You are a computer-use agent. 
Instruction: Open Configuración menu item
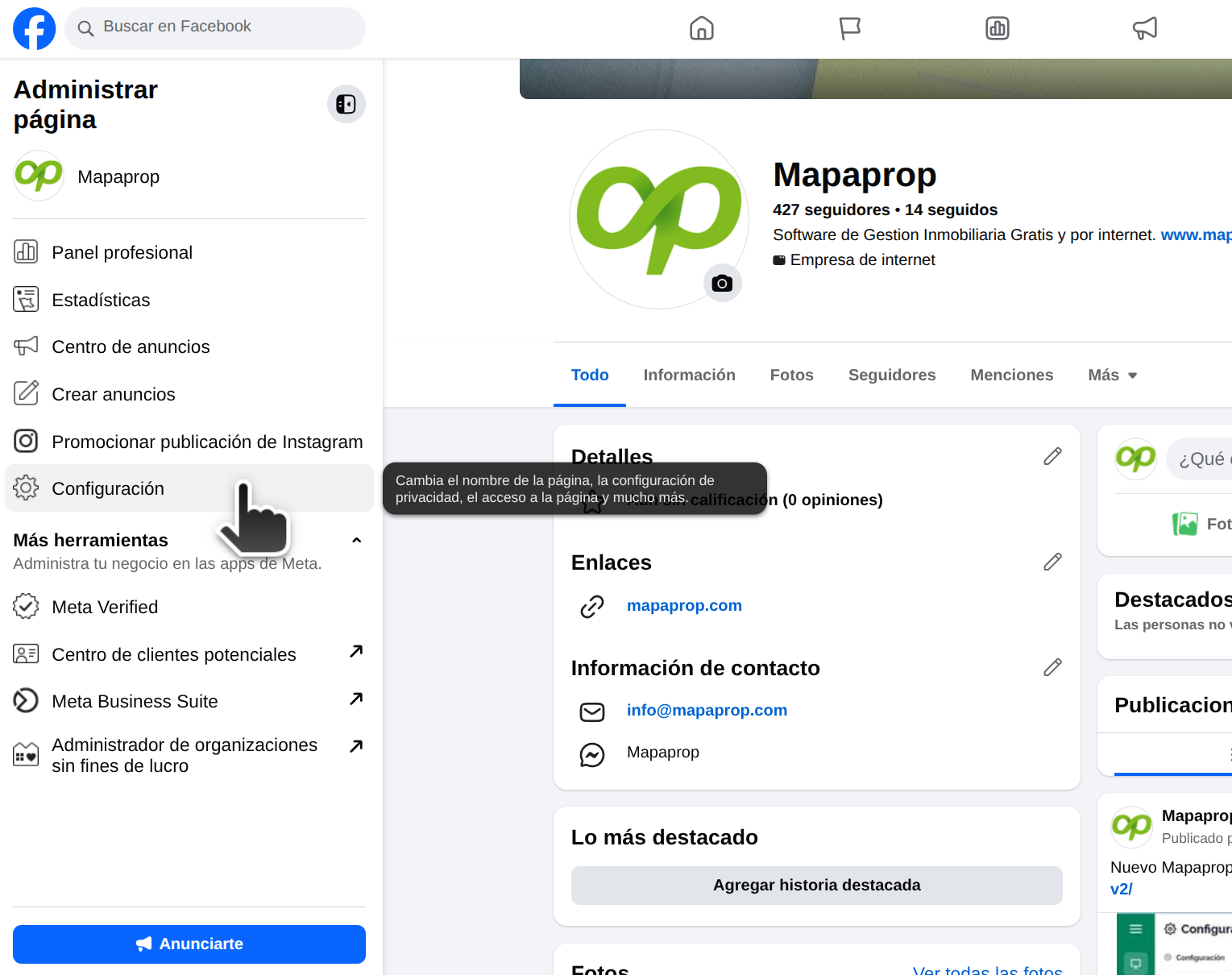click(x=189, y=488)
